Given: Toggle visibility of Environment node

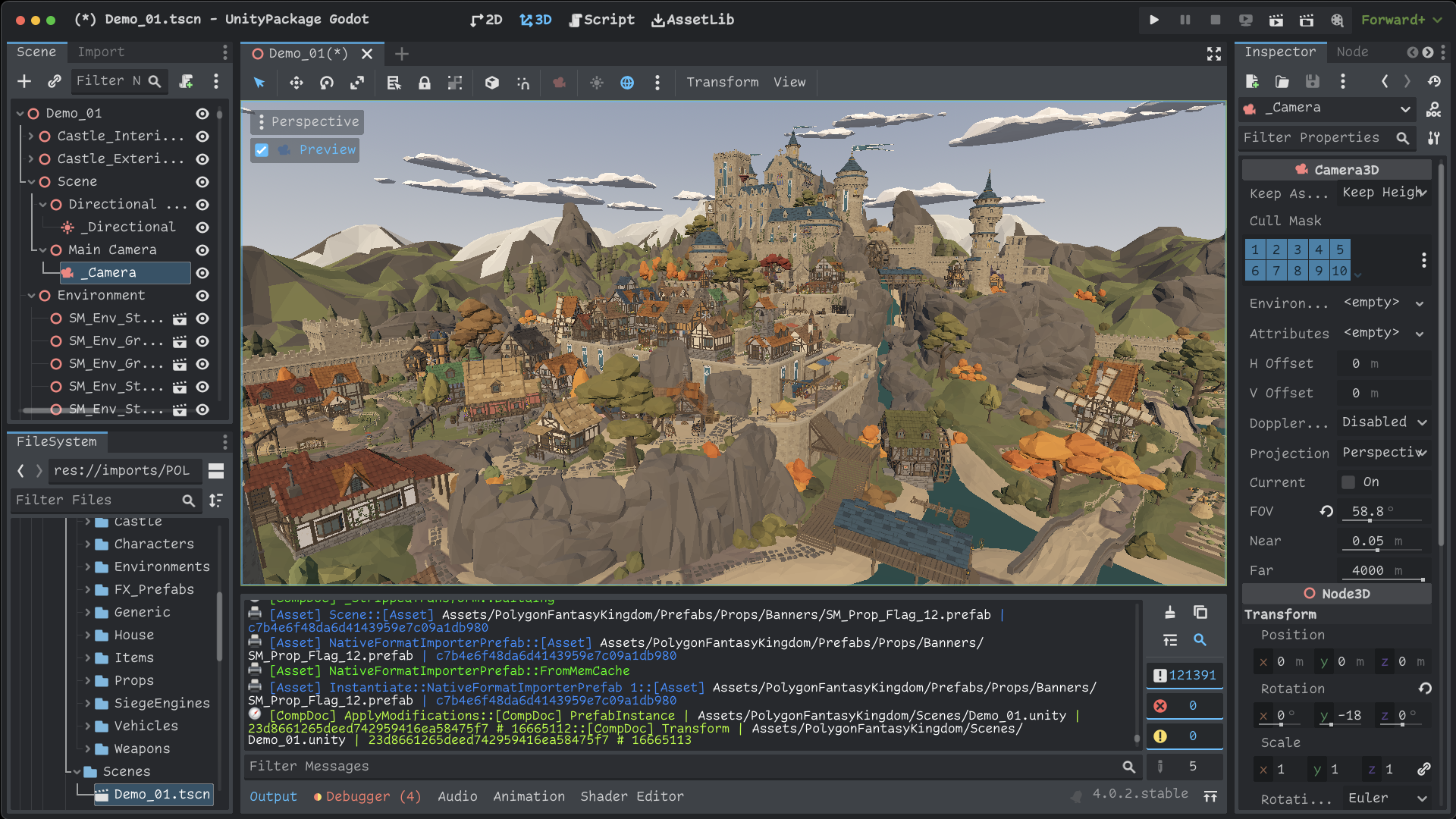Looking at the screenshot, I should [205, 295].
